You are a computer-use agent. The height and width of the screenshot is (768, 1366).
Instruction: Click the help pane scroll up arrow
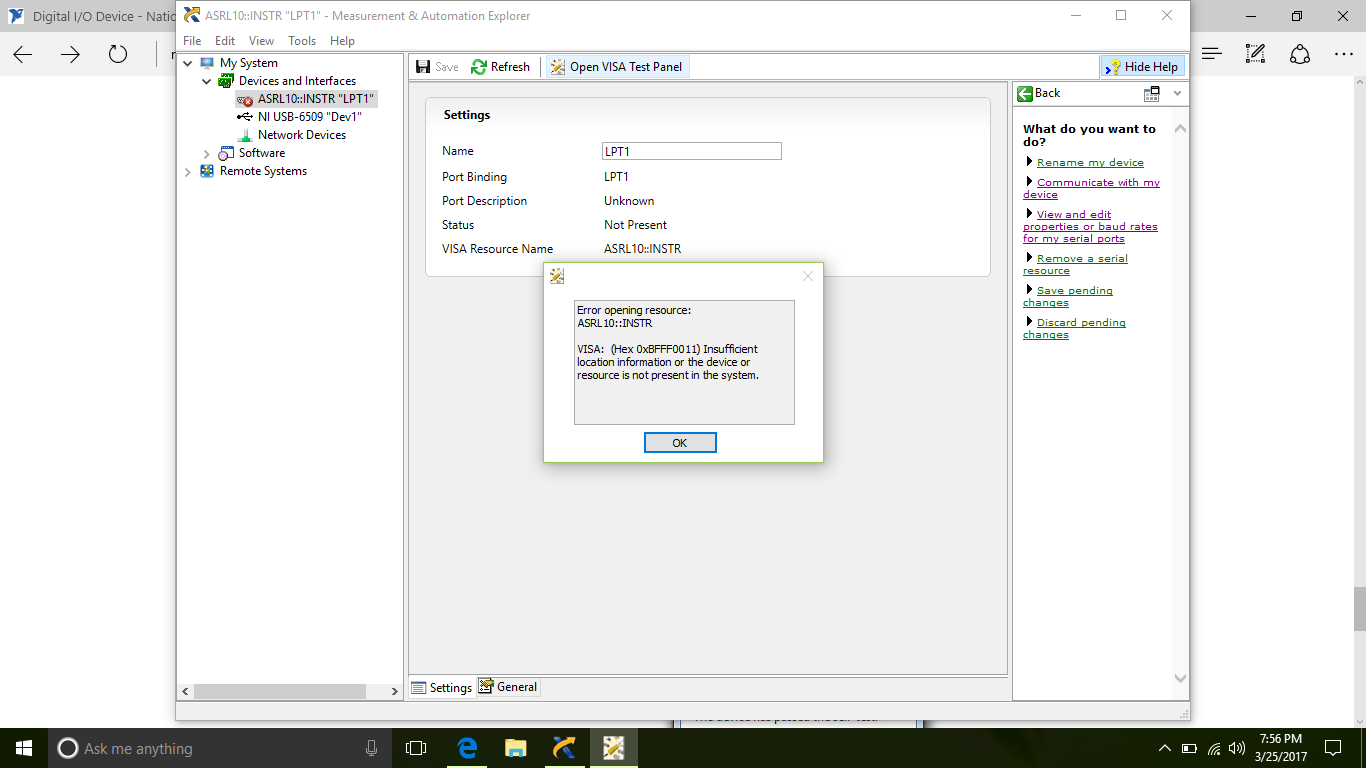click(x=1180, y=129)
